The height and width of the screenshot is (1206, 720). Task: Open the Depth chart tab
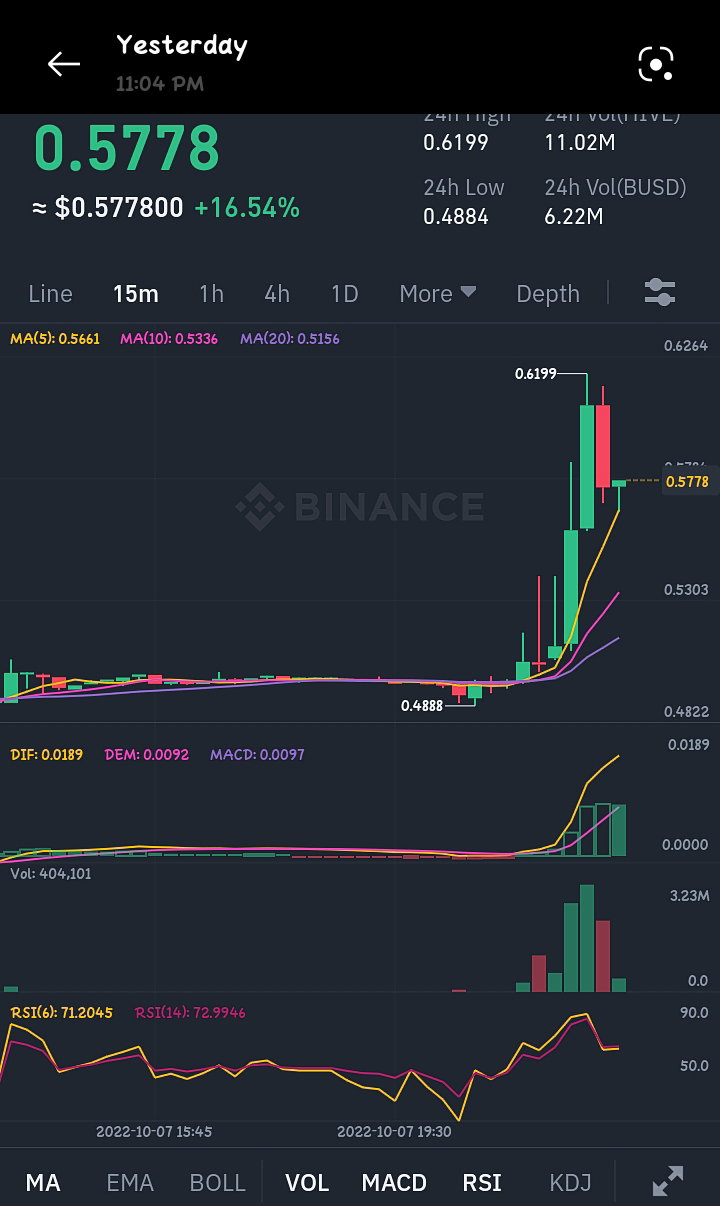click(x=548, y=293)
